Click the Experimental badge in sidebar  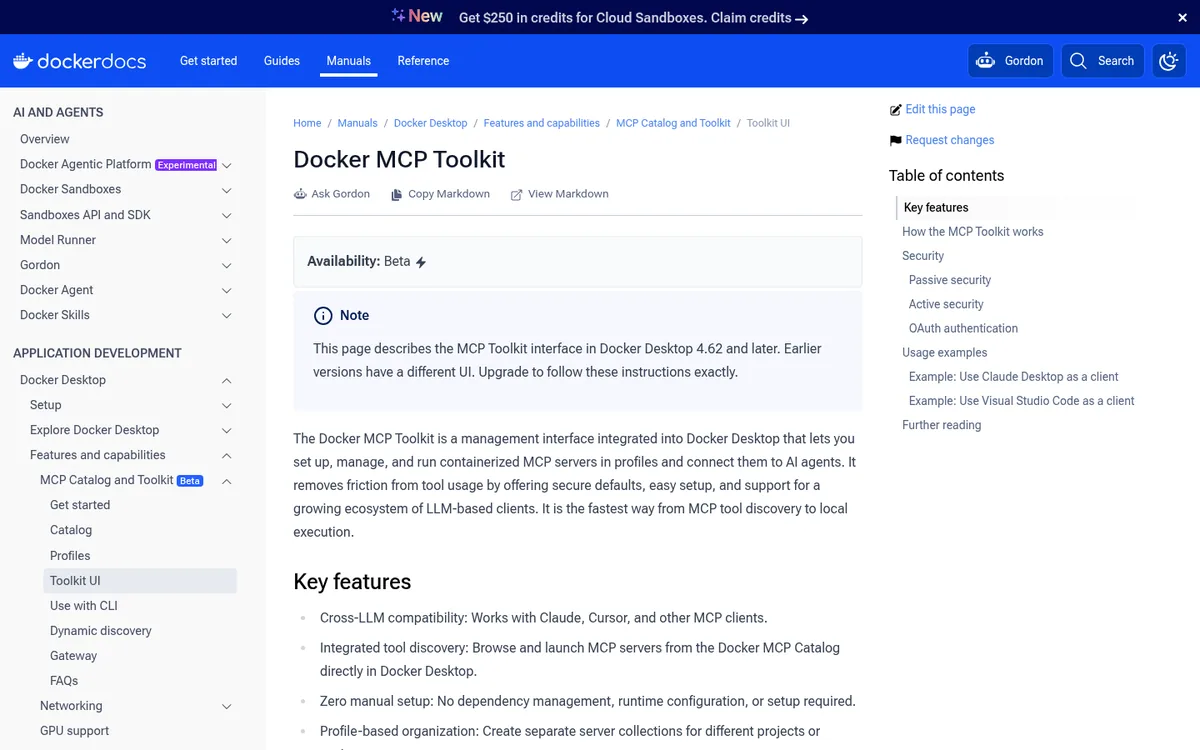187,165
